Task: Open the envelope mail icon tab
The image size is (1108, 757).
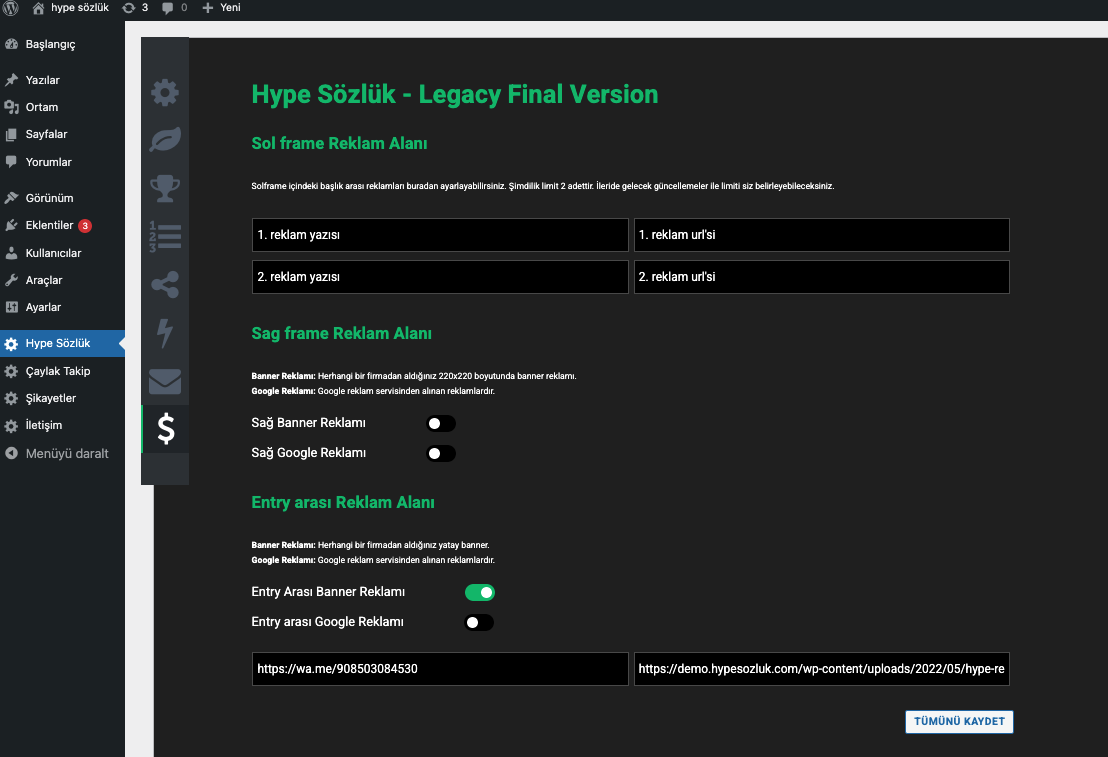Action: tap(165, 381)
